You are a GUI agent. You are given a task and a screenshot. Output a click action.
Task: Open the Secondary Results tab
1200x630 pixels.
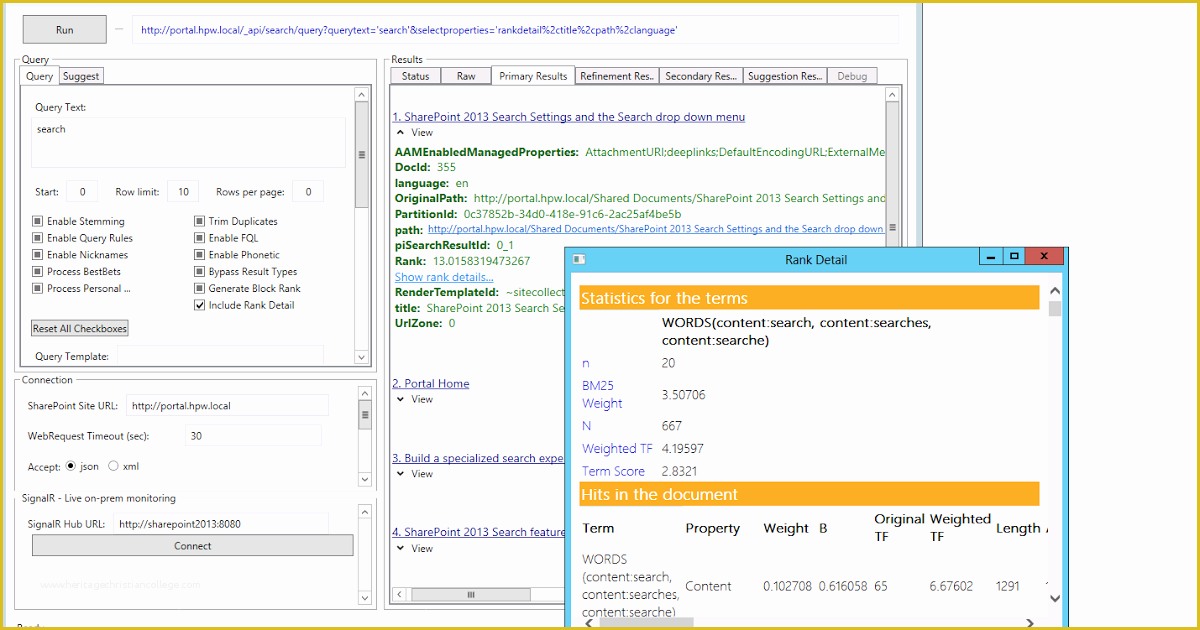coord(701,76)
